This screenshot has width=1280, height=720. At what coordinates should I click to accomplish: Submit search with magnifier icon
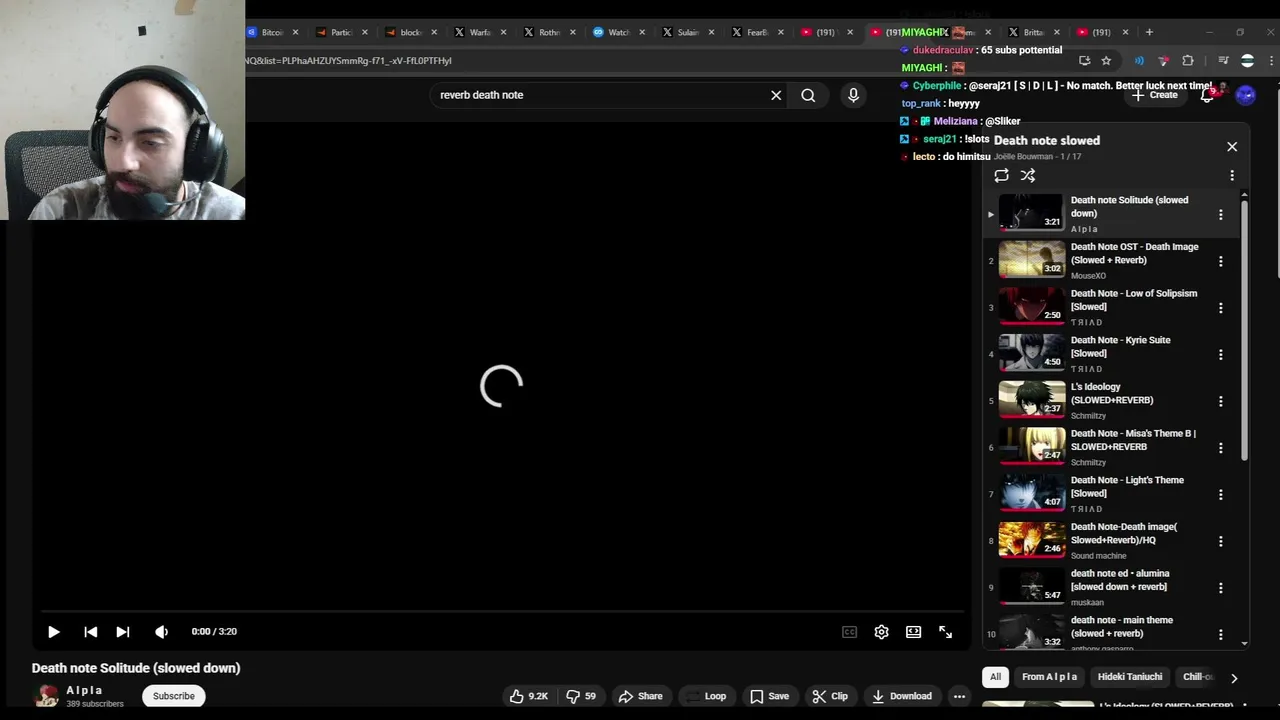808,95
